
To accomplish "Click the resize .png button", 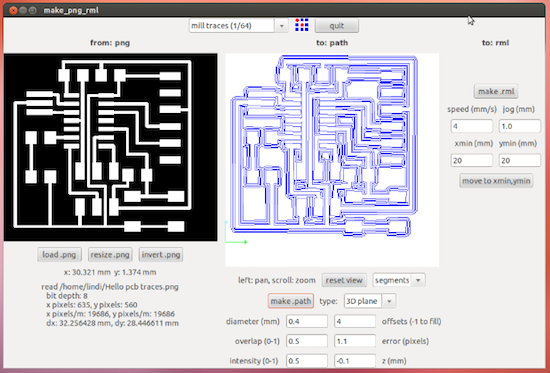I will (110, 254).
